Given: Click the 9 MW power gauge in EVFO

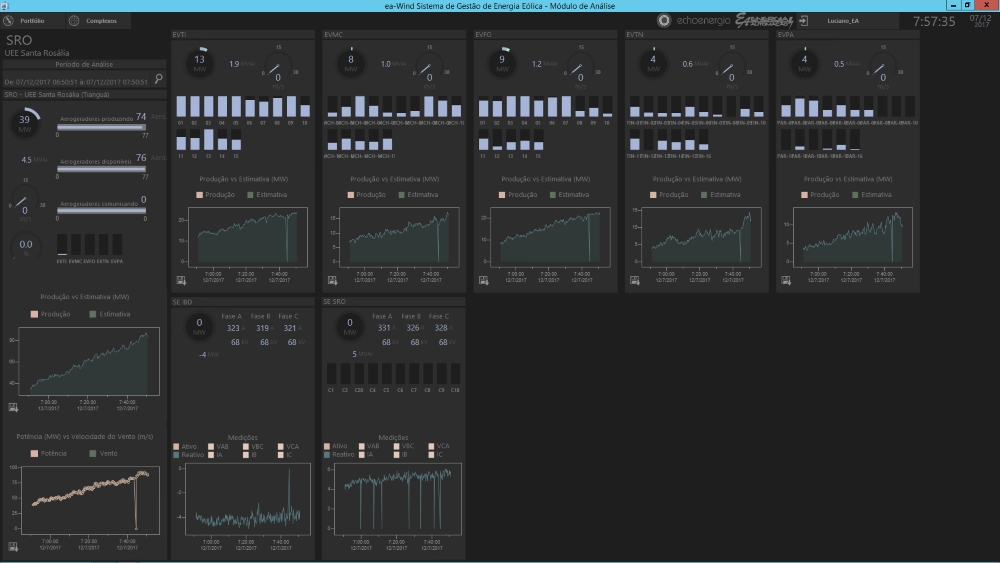Looking at the screenshot, I should pyautogui.click(x=502, y=62).
